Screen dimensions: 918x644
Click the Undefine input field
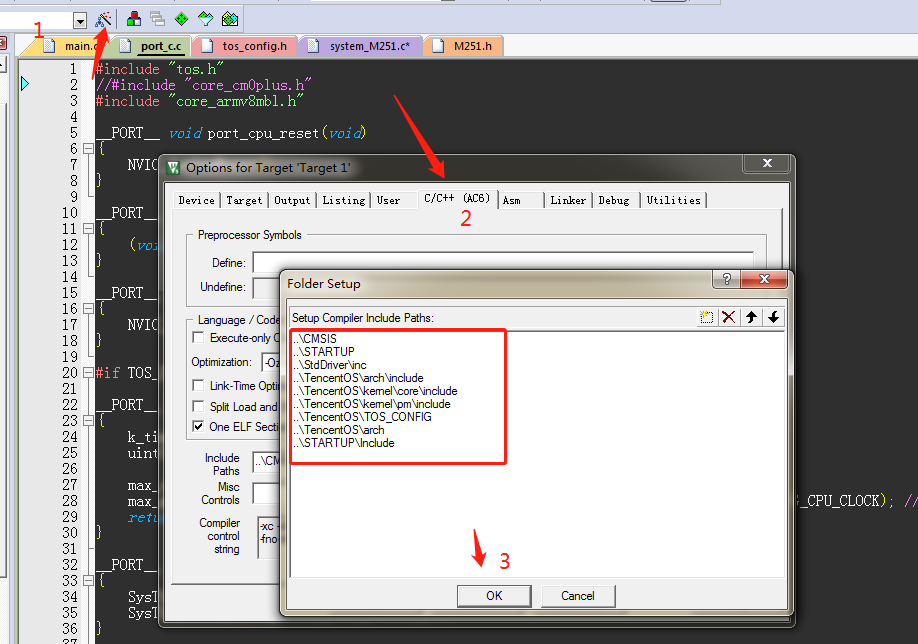coord(266,287)
